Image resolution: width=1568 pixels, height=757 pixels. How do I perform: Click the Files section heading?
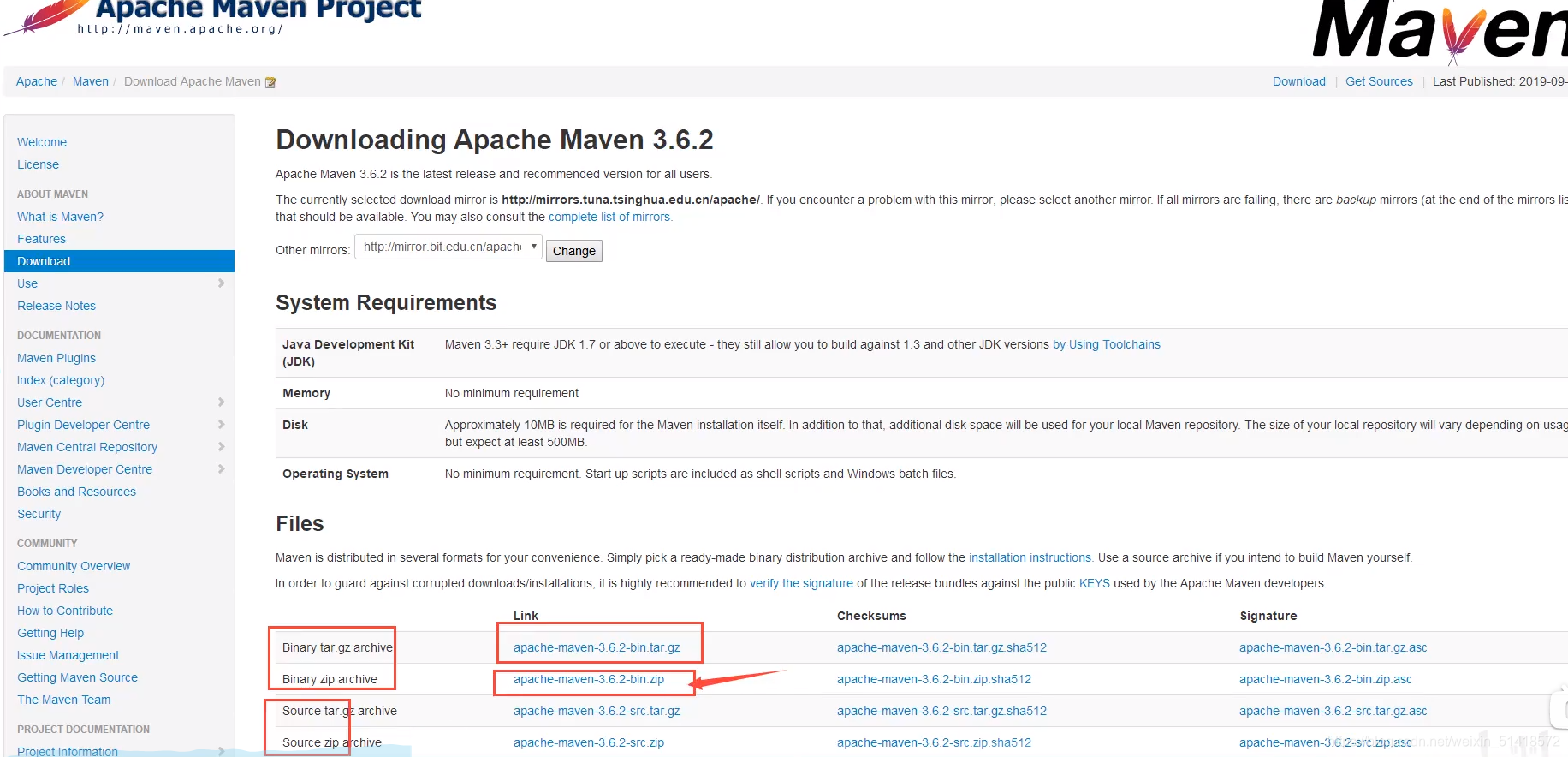point(300,524)
